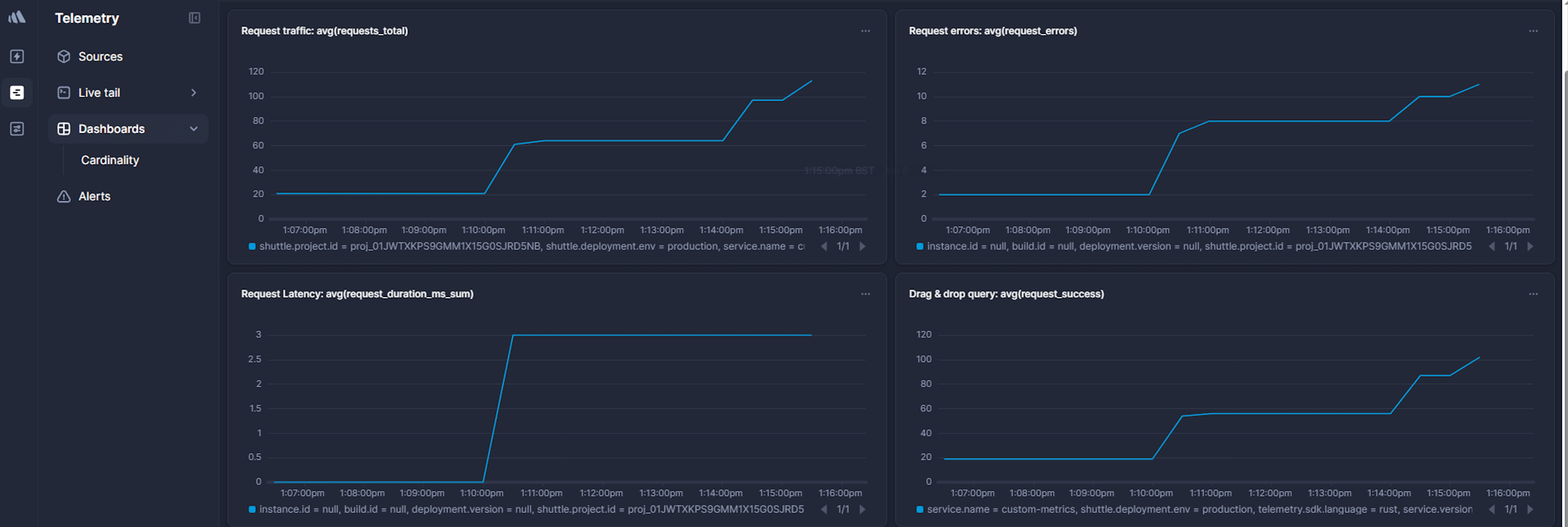Image resolution: width=1568 pixels, height=527 pixels.
Task: Open Drag & drop query options menu
Action: 1533,294
